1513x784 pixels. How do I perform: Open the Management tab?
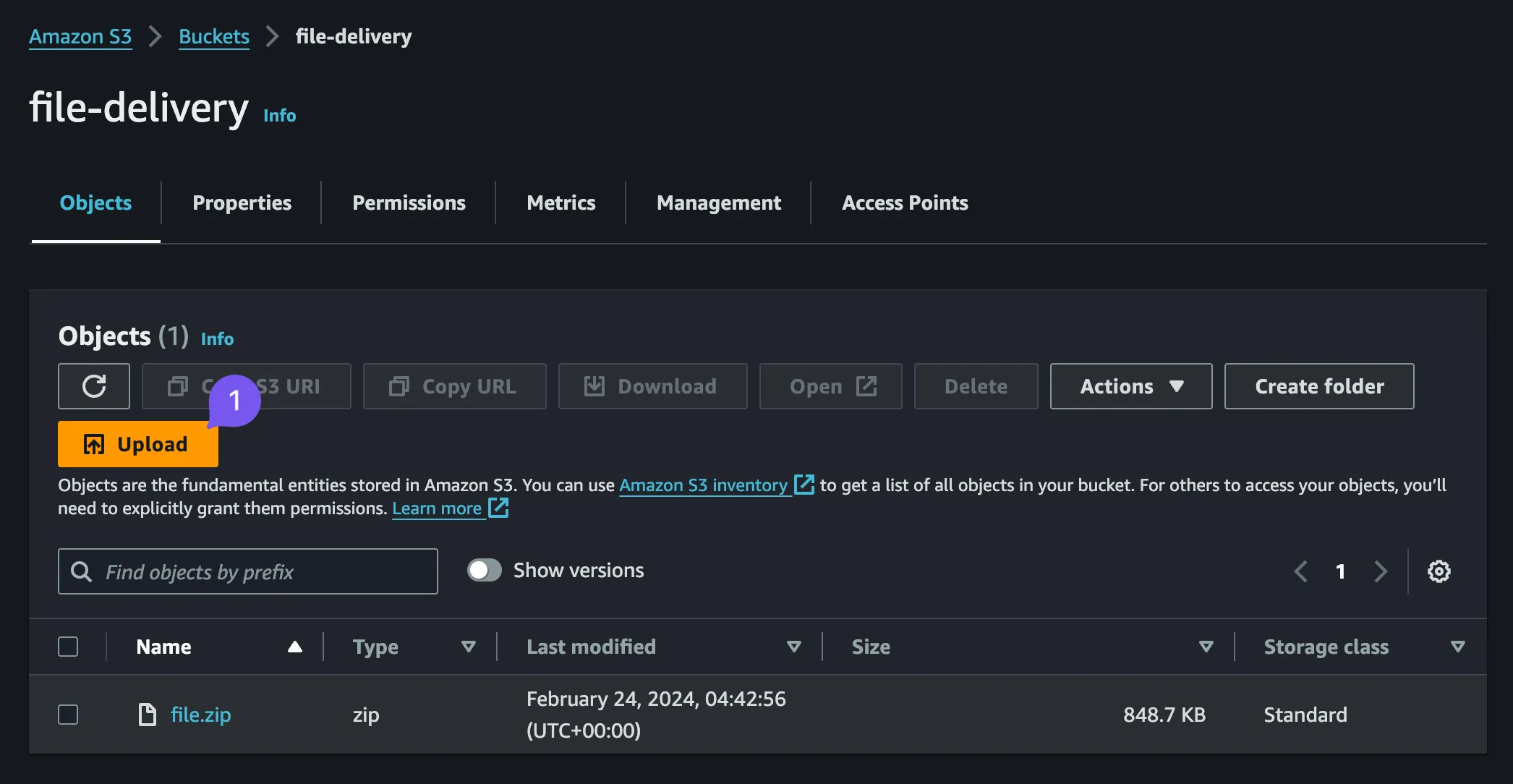[719, 203]
